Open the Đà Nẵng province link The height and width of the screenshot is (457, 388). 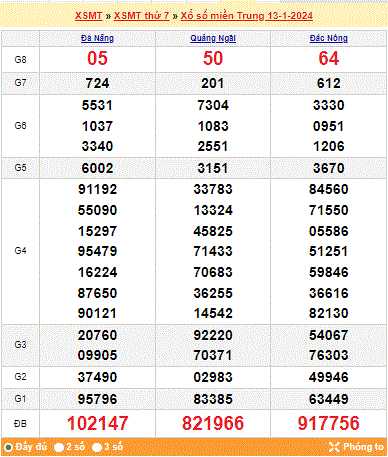pos(97,38)
